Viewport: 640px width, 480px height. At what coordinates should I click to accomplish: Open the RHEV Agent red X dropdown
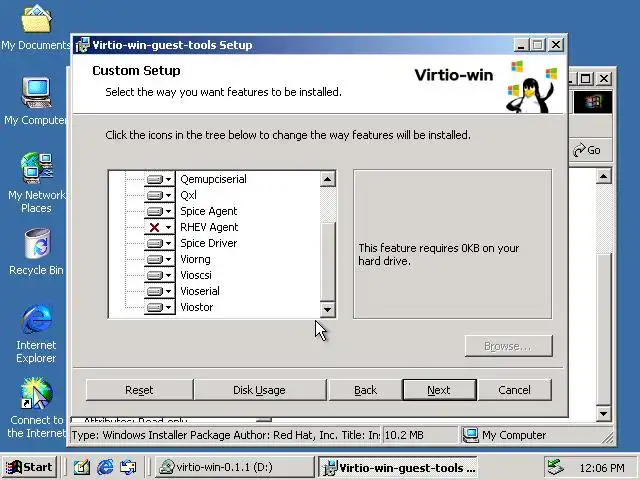click(160, 227)
